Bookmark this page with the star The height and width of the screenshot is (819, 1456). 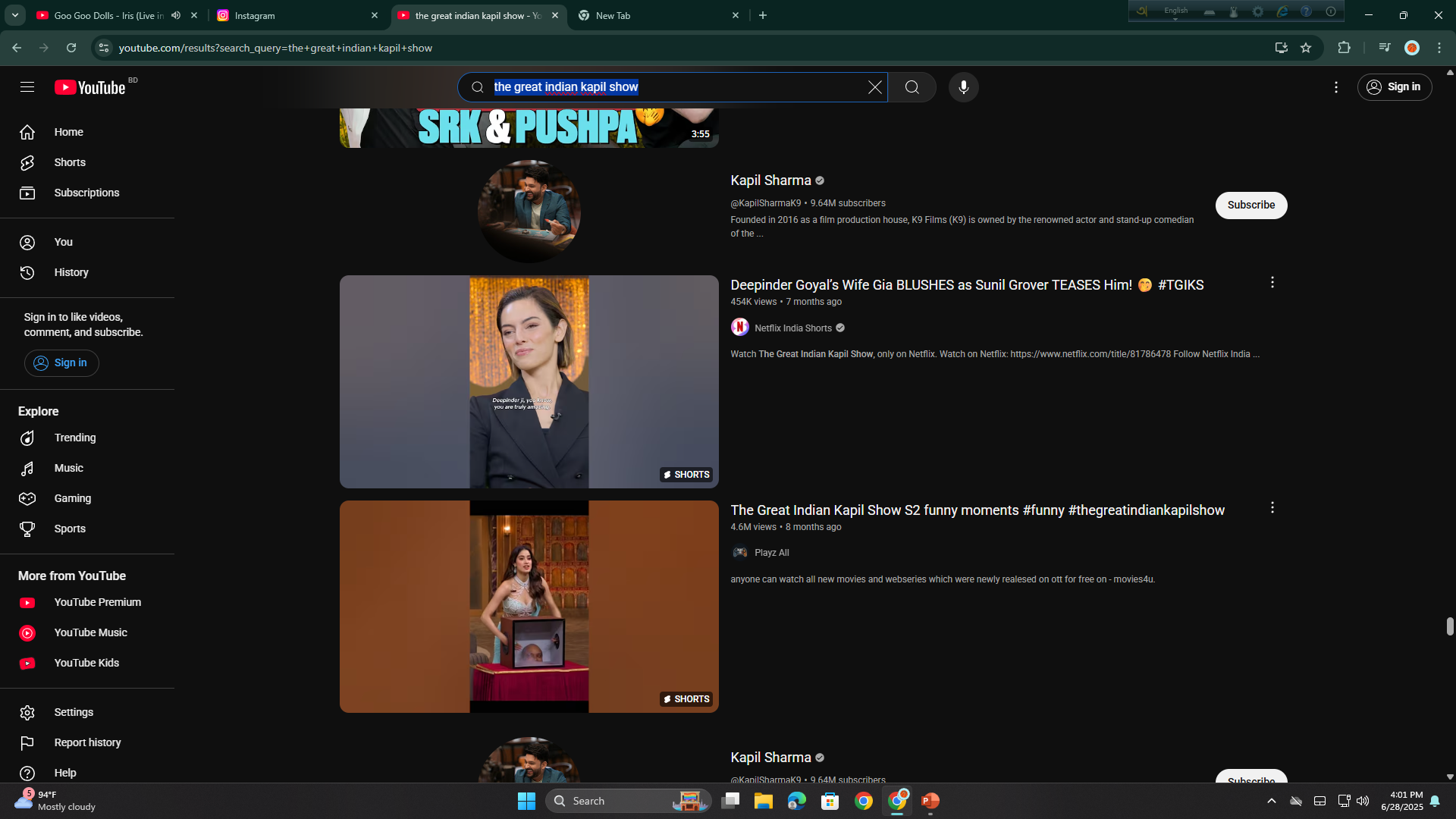1306,48
